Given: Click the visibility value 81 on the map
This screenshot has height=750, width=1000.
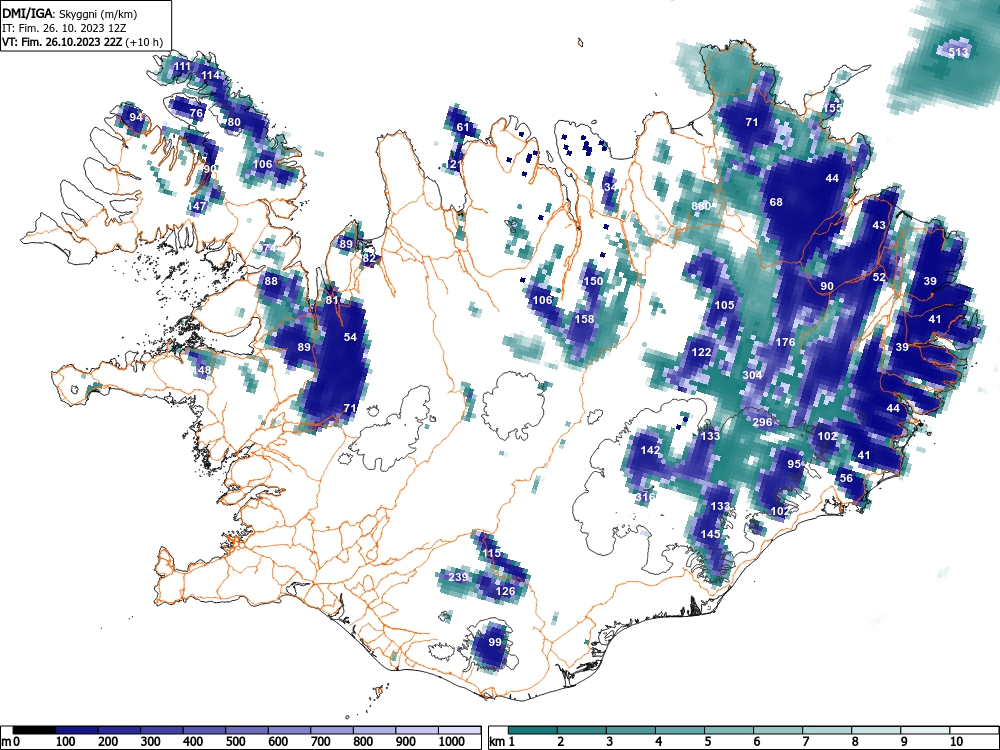Looking at the screenshot, I should click(x=332, y=300).
